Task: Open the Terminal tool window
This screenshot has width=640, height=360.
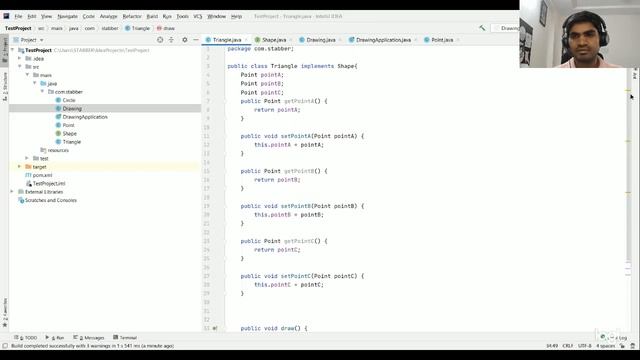Action: [x=126, y=338]
